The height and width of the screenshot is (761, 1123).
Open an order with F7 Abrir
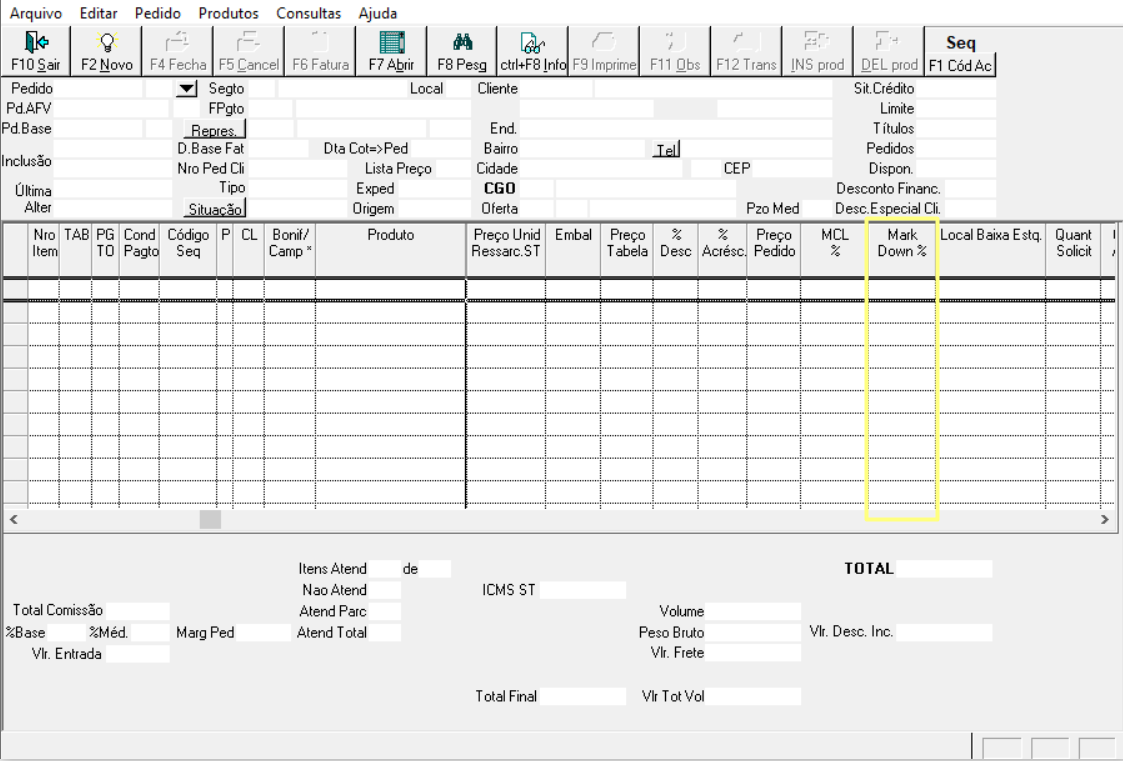391,51
